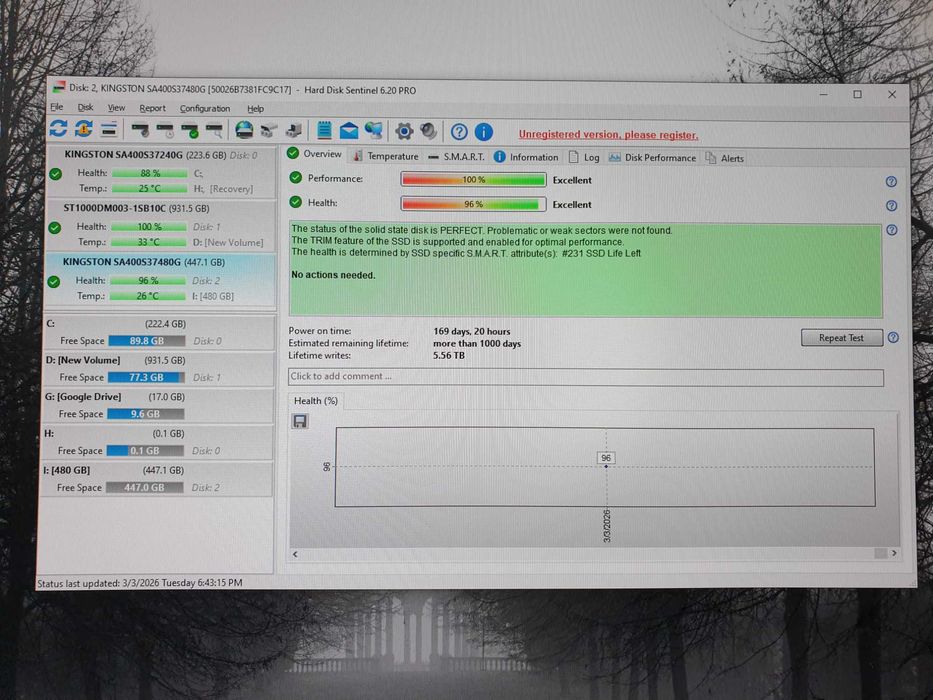Click the graph scroll right arrow

894,553
